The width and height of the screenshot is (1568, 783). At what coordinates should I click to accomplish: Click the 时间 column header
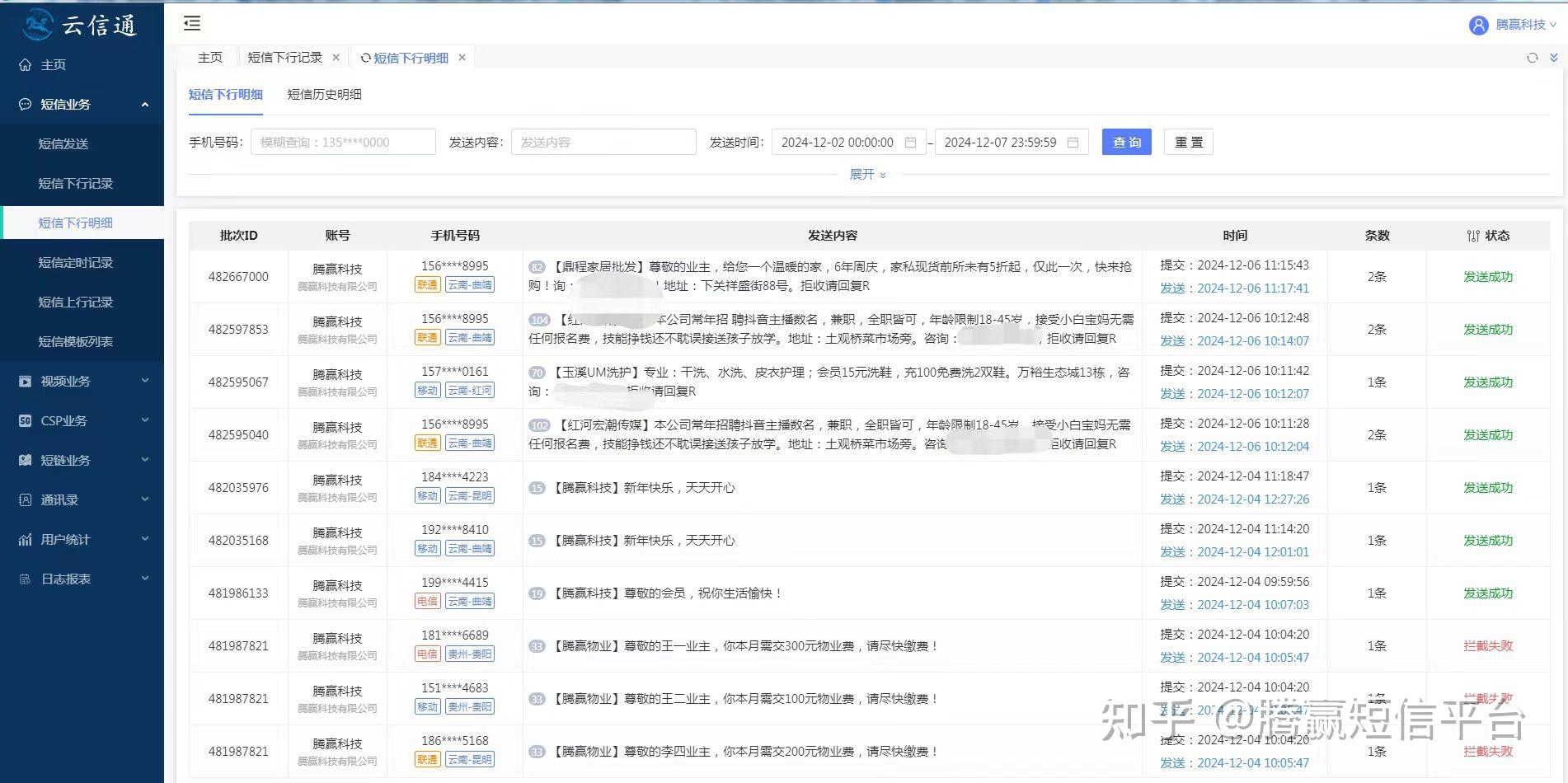click(x=1235, y=236)
